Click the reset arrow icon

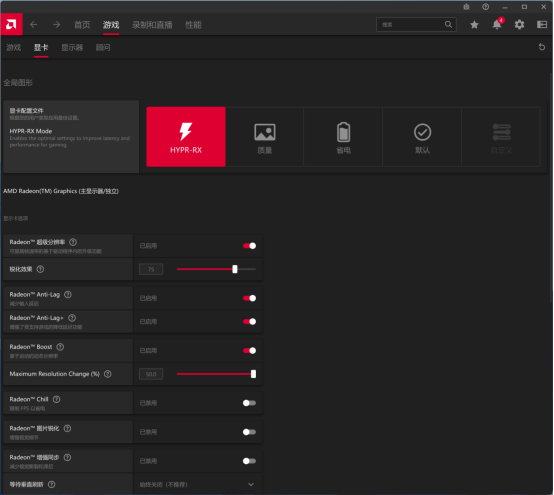click(542, 47)
